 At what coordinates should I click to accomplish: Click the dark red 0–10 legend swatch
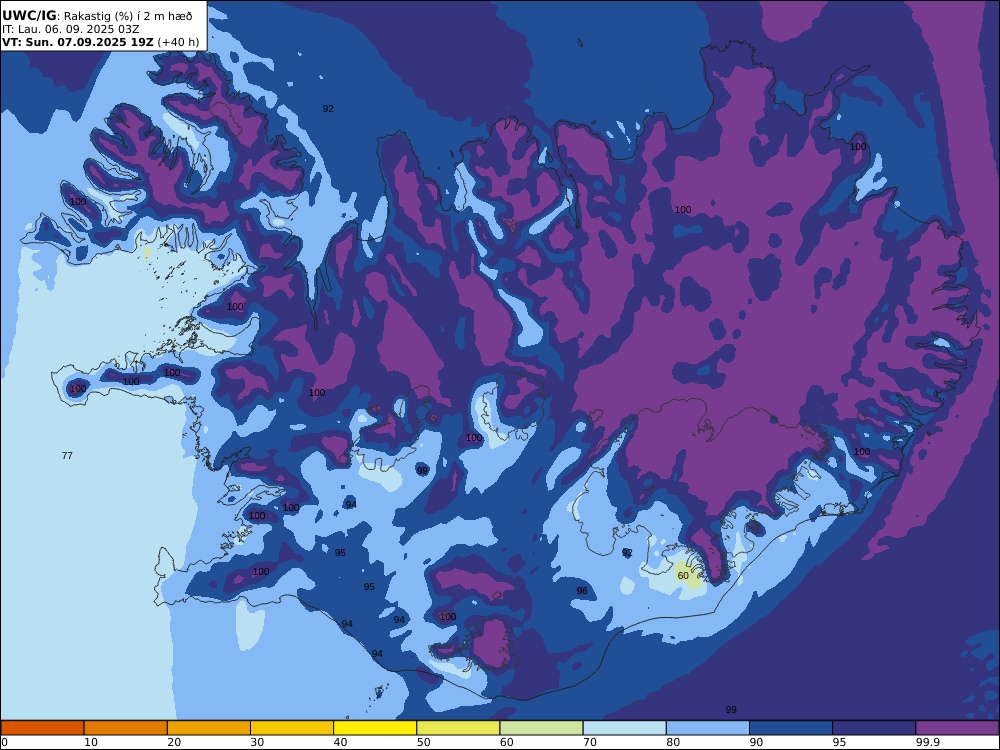click(42, 728)
